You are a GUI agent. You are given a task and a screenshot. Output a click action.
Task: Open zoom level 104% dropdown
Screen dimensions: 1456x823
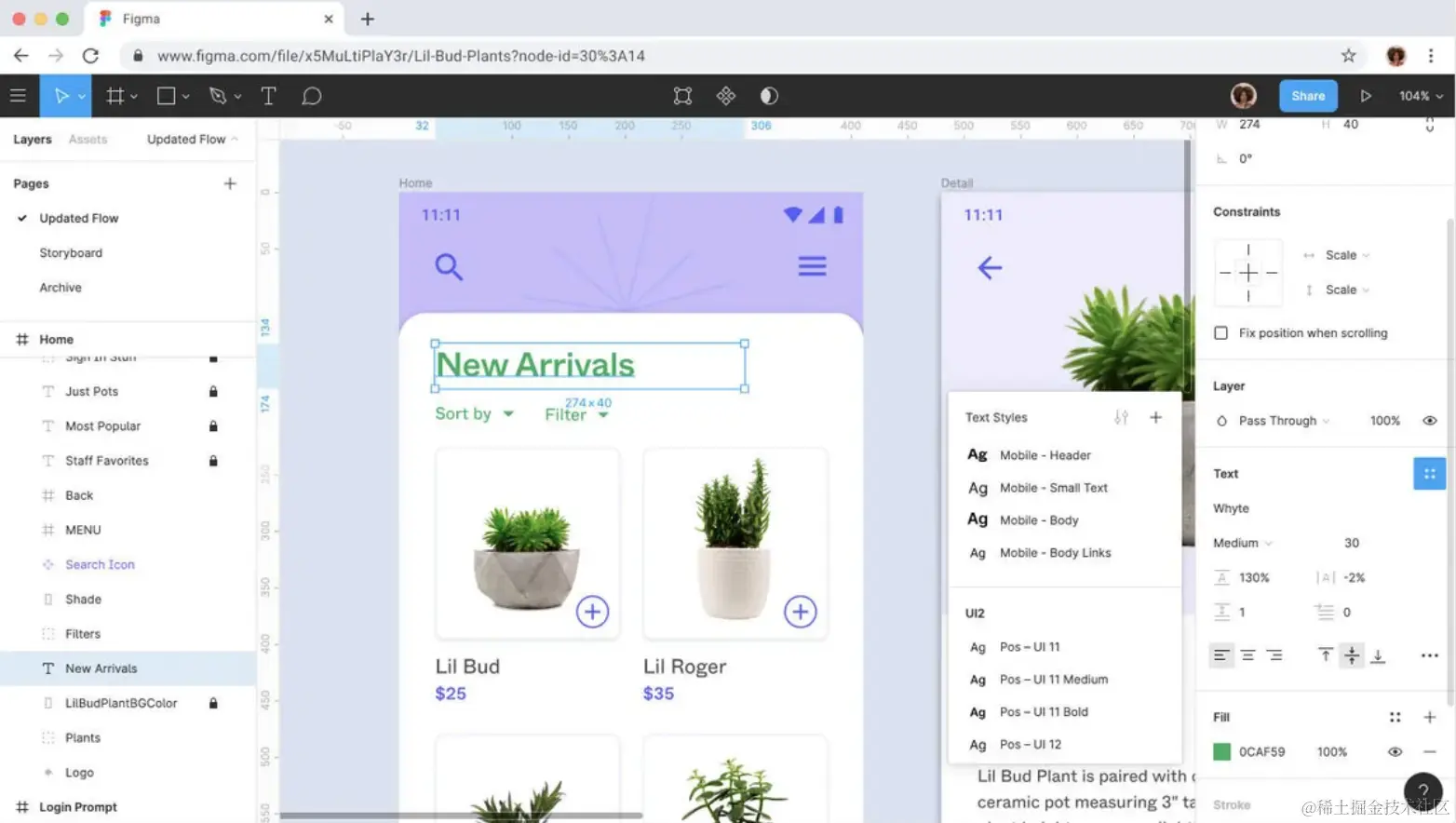click(x=1421, y=96)
